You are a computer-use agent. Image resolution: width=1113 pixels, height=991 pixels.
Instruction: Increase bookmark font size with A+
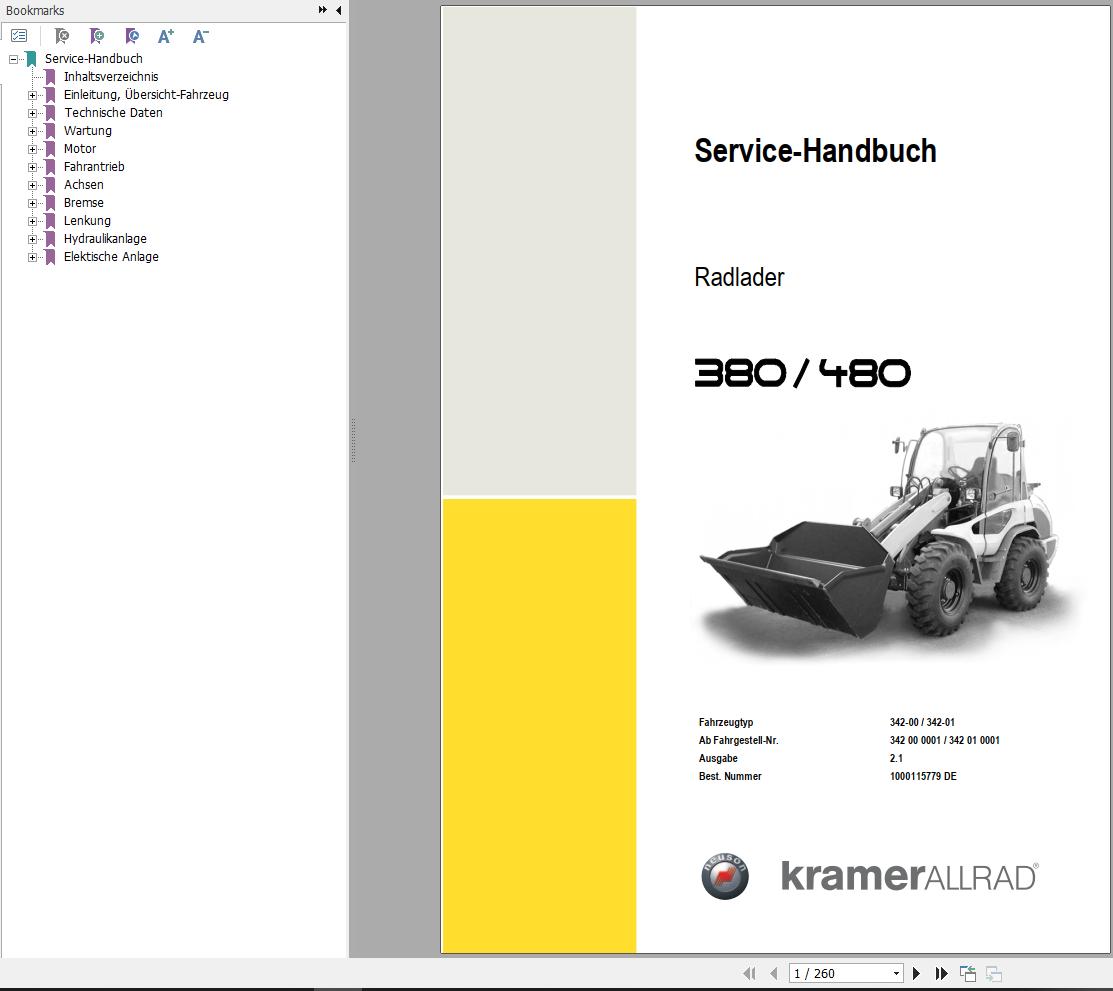pyautogui.click(x=165, y=35)
